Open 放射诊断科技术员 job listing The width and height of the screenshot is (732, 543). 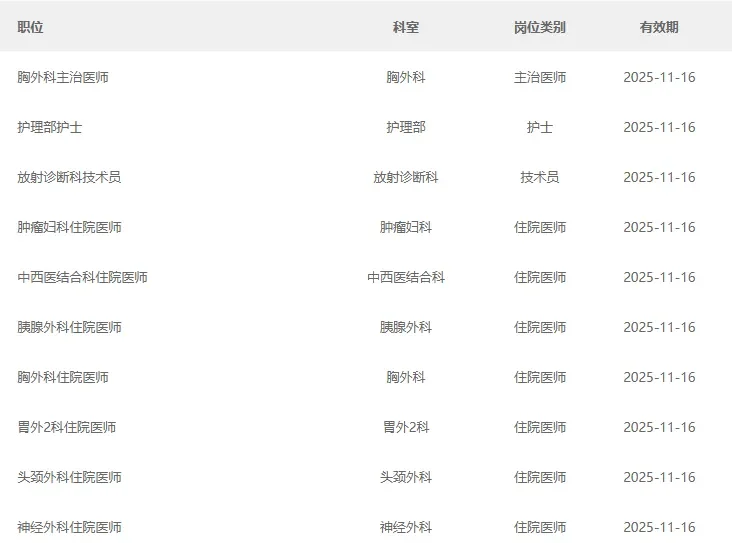69,177
